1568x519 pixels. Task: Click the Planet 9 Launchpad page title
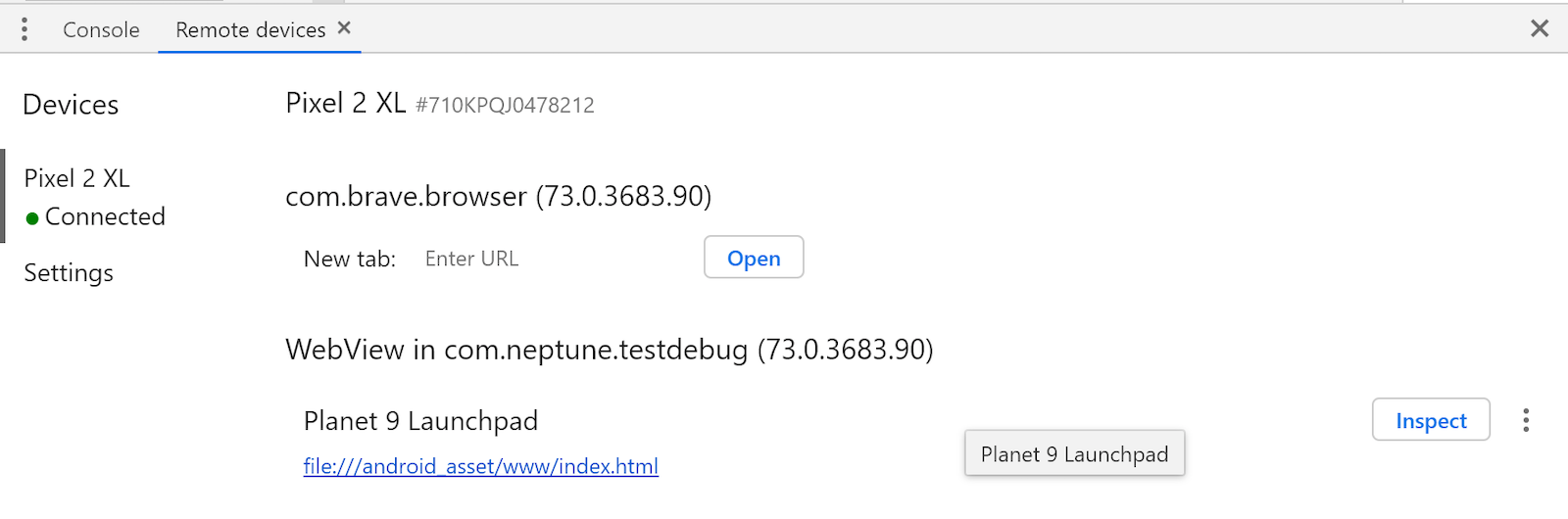click(x=420, y=421)
